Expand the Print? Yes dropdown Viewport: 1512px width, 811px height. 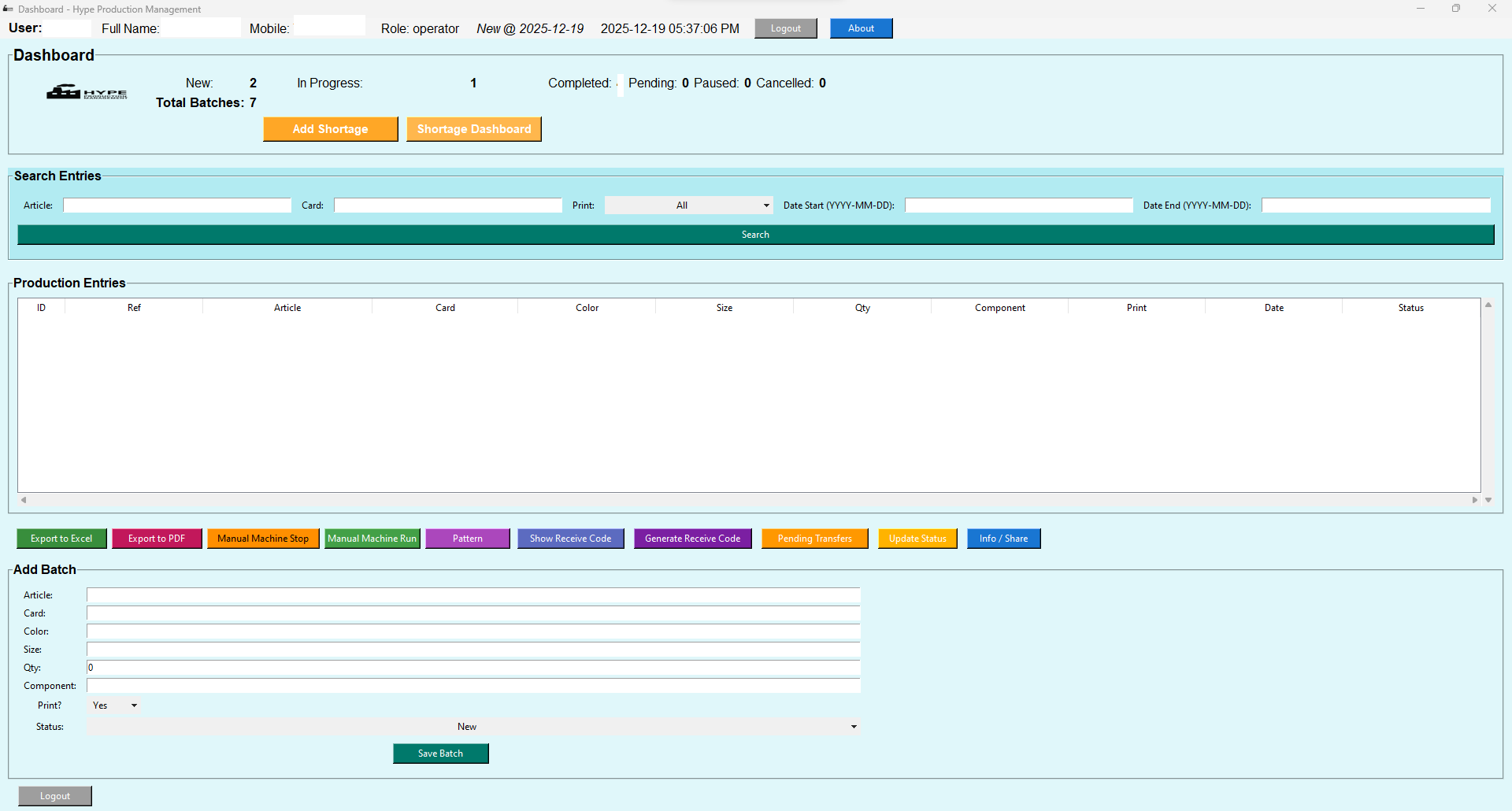(x=115, y=705)
